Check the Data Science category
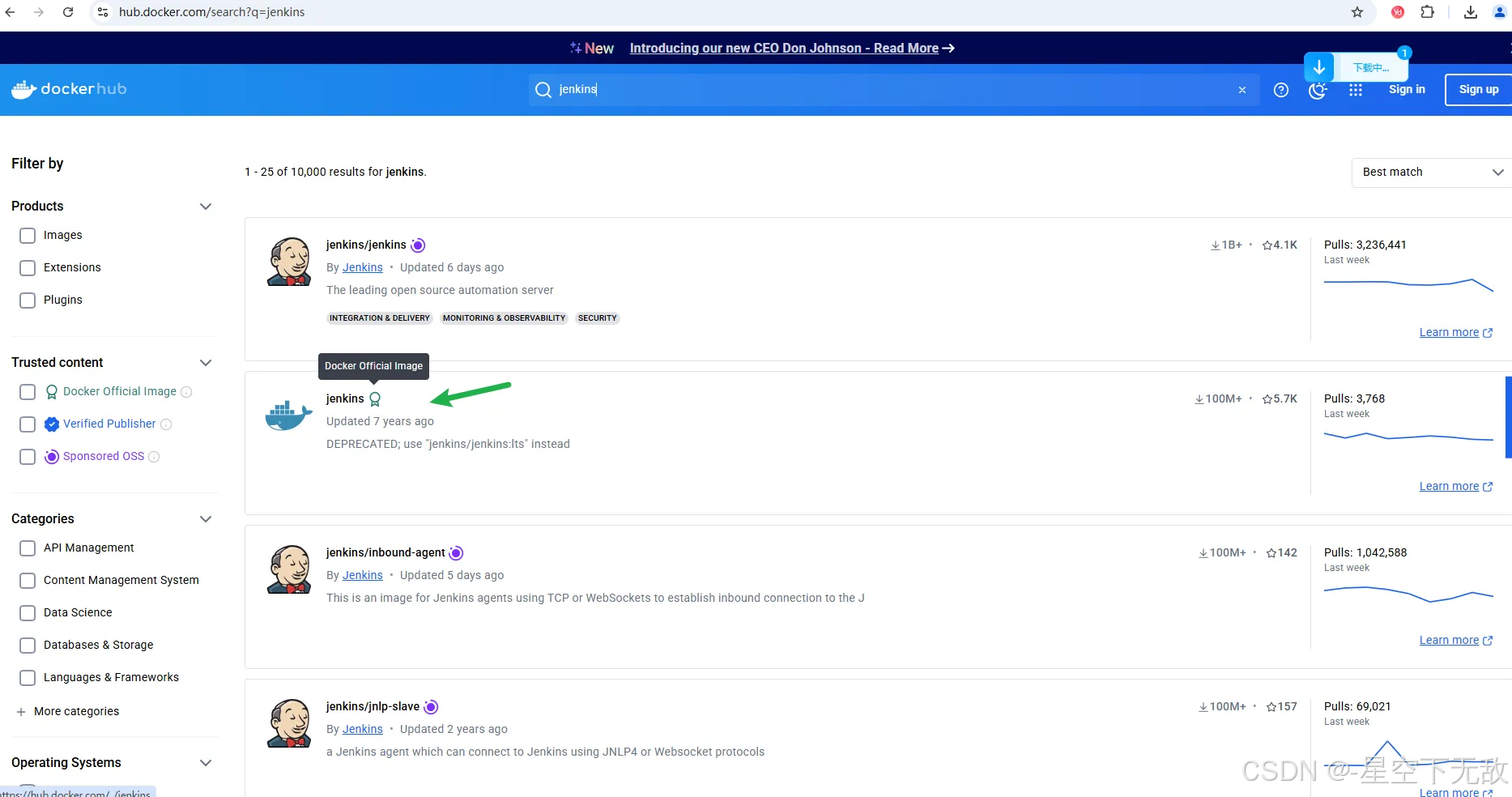The width and height of the screenshot is (1512, 797). [28, 613]
